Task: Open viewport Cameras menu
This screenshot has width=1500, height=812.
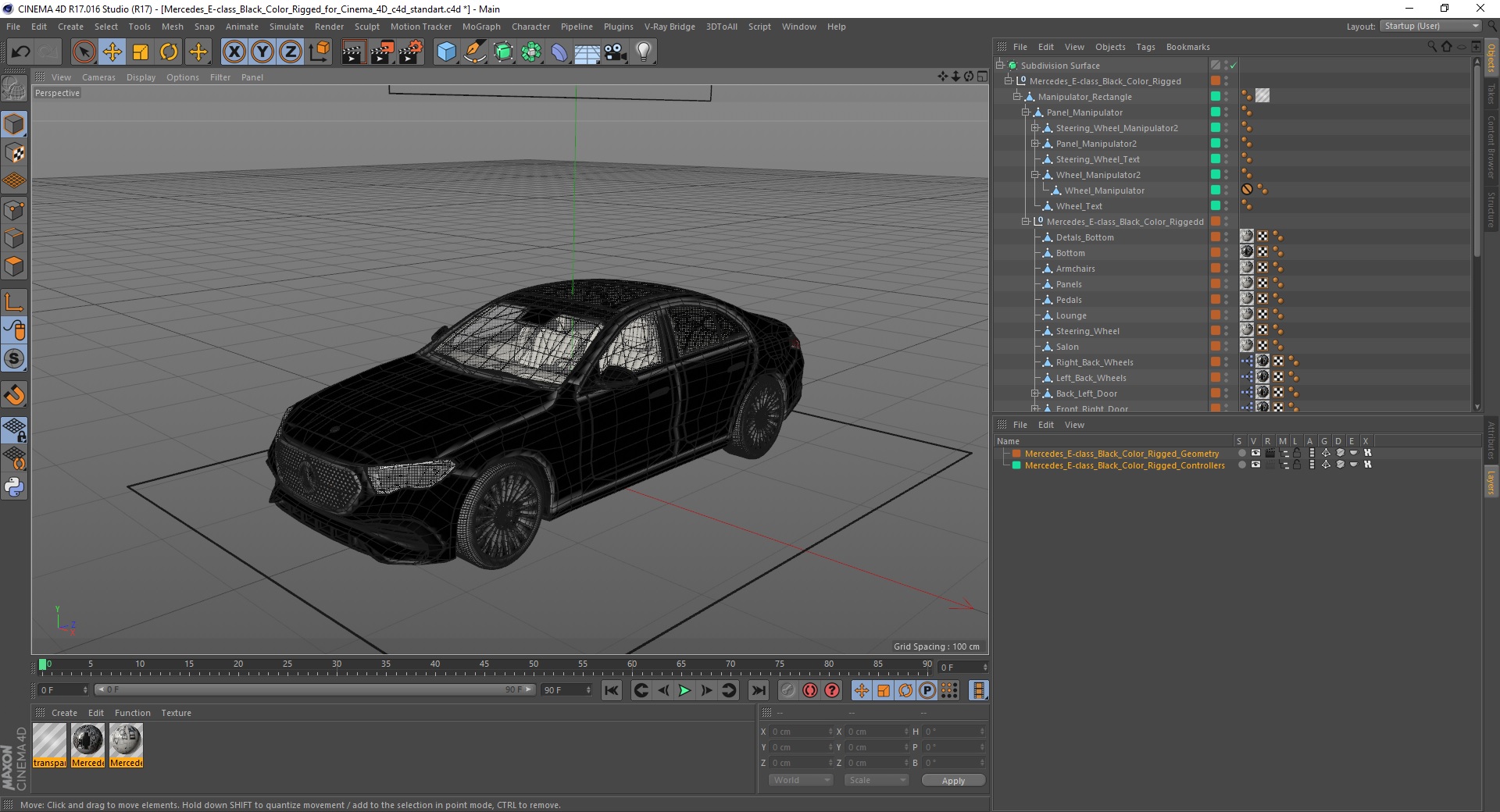Action: (x=98, y=77)
